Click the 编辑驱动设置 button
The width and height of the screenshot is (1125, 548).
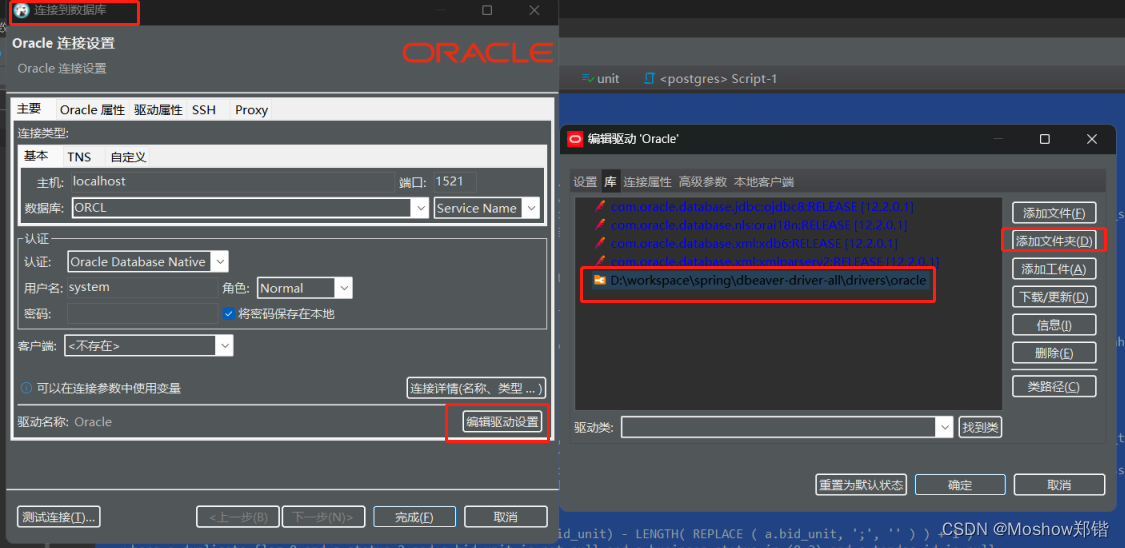[502, 422]
